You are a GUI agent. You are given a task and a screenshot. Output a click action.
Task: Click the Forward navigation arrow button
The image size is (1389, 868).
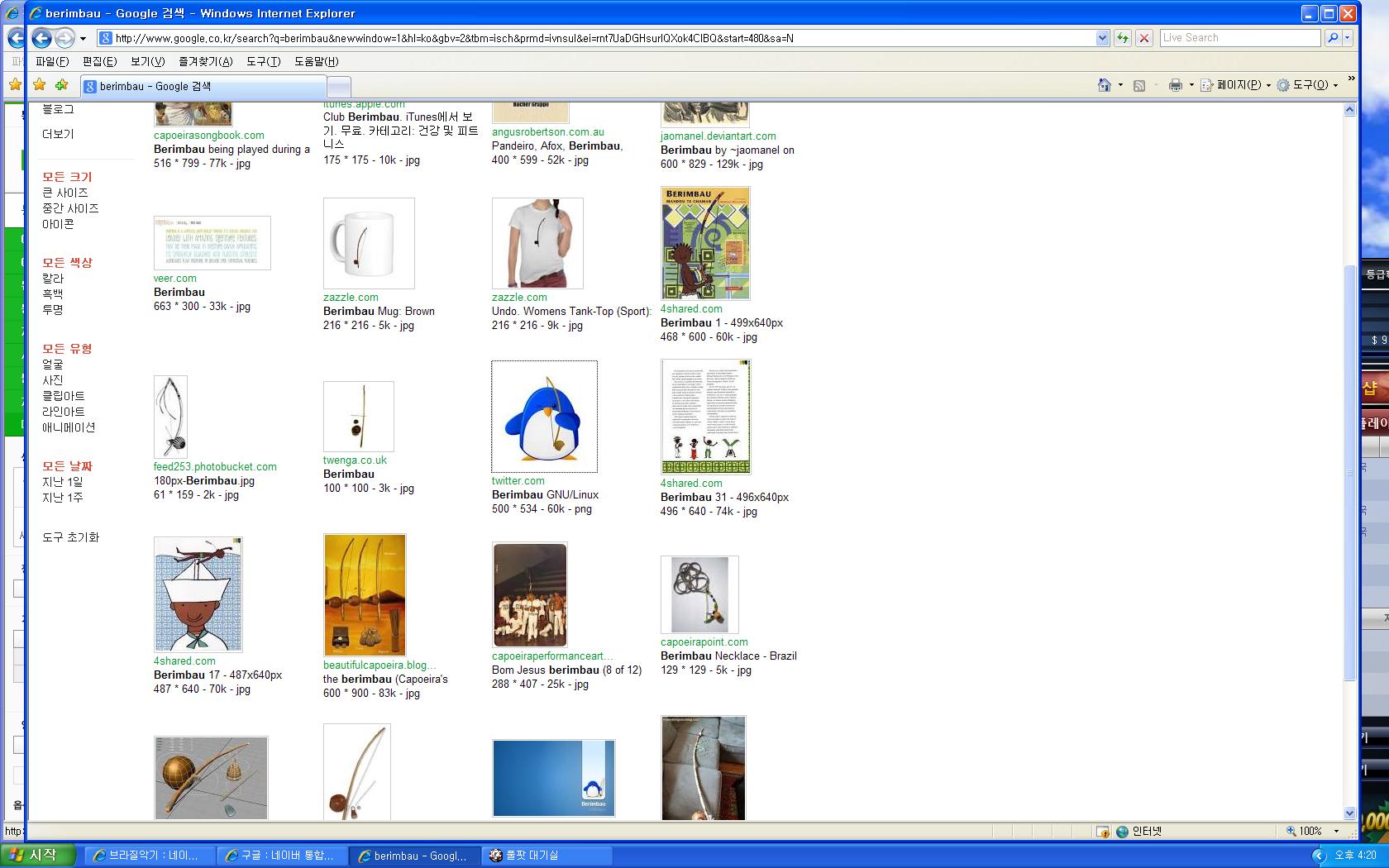click(64, 38)
